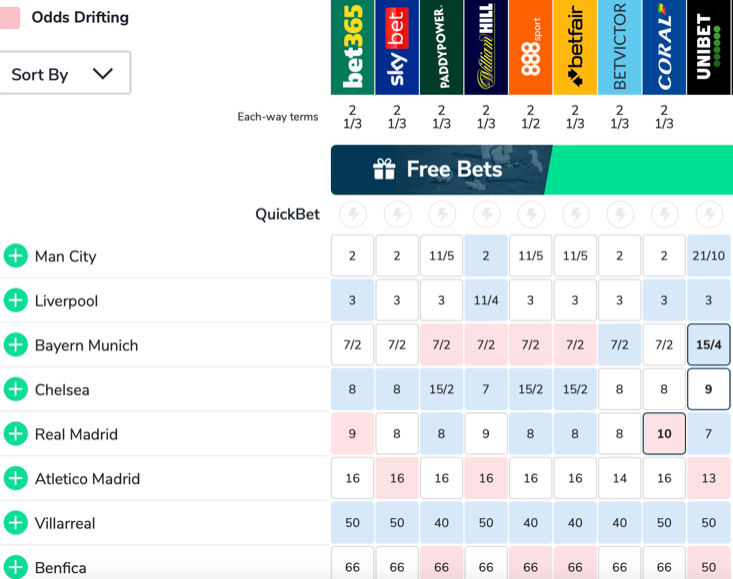Expand Villarreal using its plus icon
The image size is (733, 579).
[x=15, y=523]
